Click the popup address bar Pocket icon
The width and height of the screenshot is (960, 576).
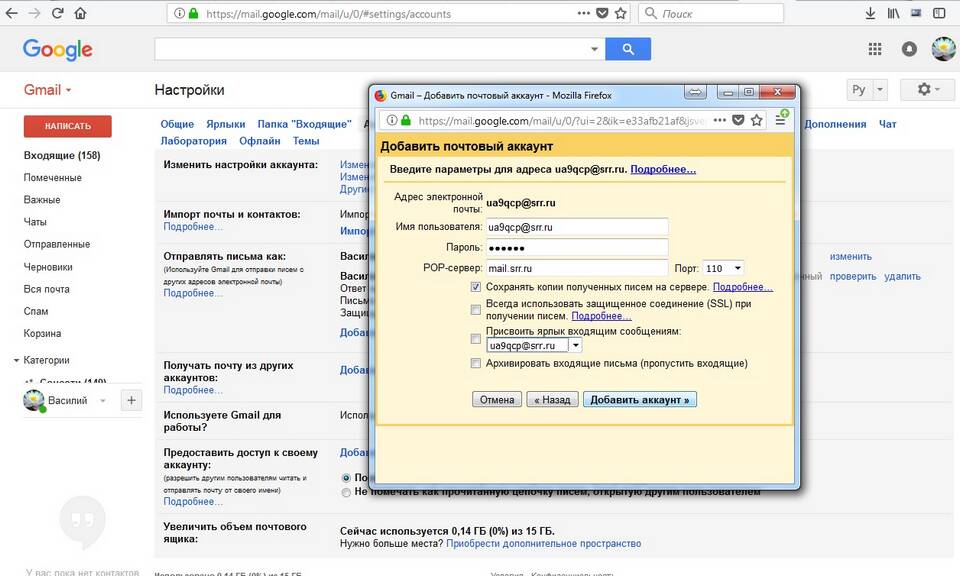point(738,121)
